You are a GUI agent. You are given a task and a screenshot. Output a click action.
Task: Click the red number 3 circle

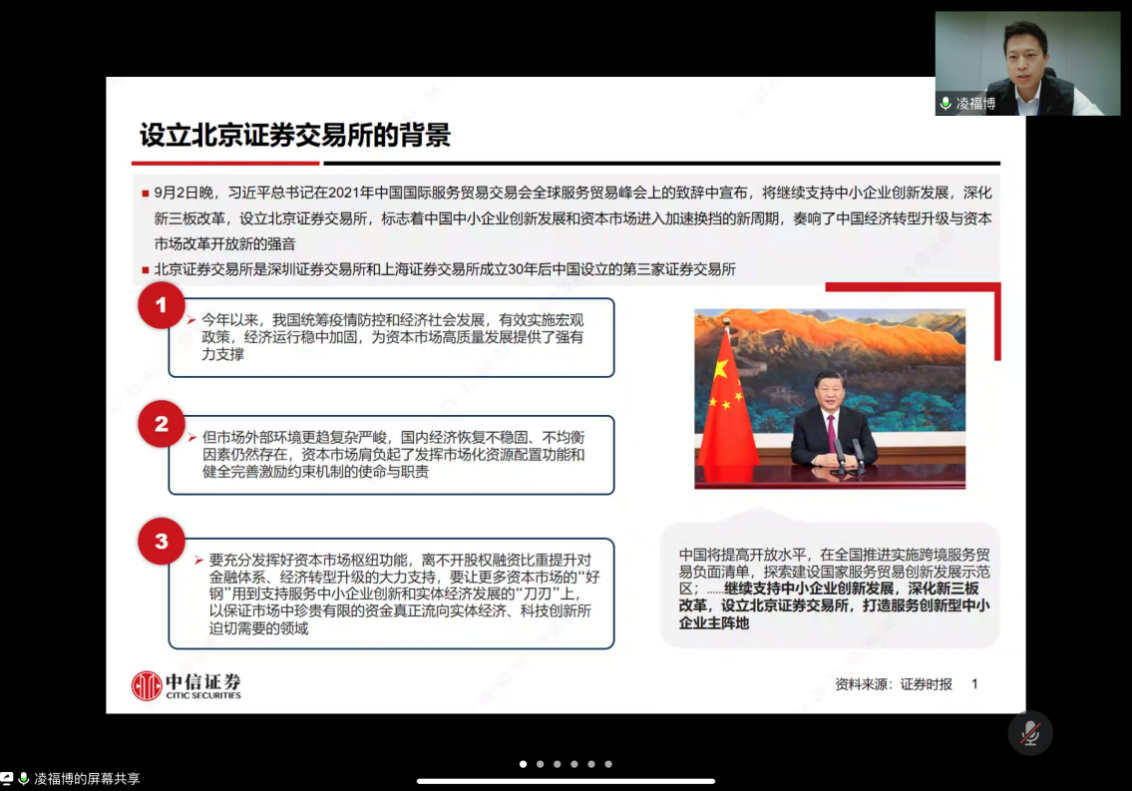161,542
